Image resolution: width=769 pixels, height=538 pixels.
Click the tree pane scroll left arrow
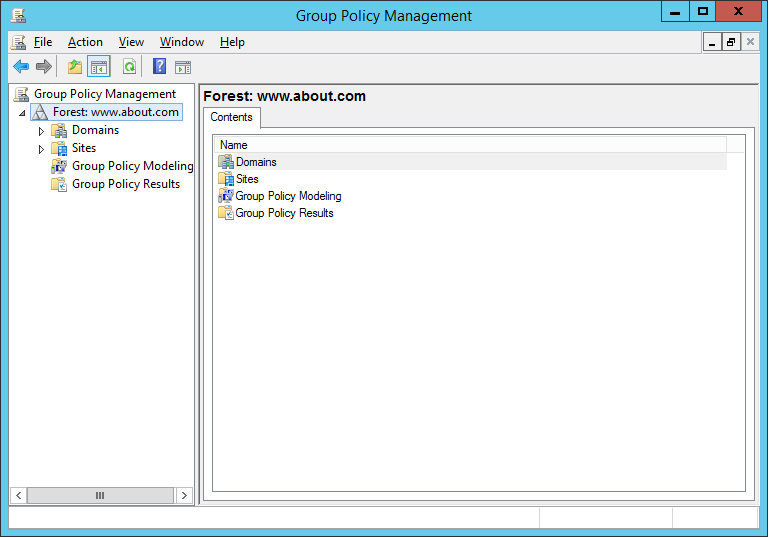19,495
